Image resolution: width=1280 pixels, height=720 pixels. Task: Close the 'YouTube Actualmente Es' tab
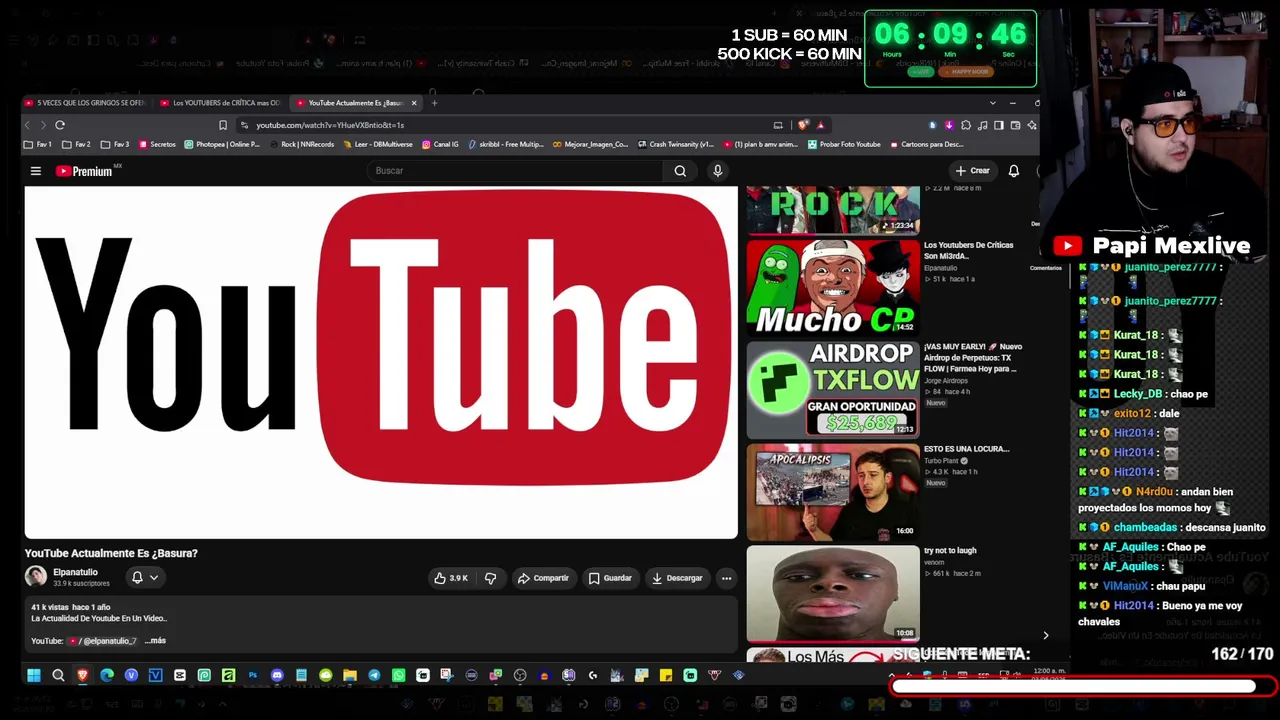coord(414,103)
